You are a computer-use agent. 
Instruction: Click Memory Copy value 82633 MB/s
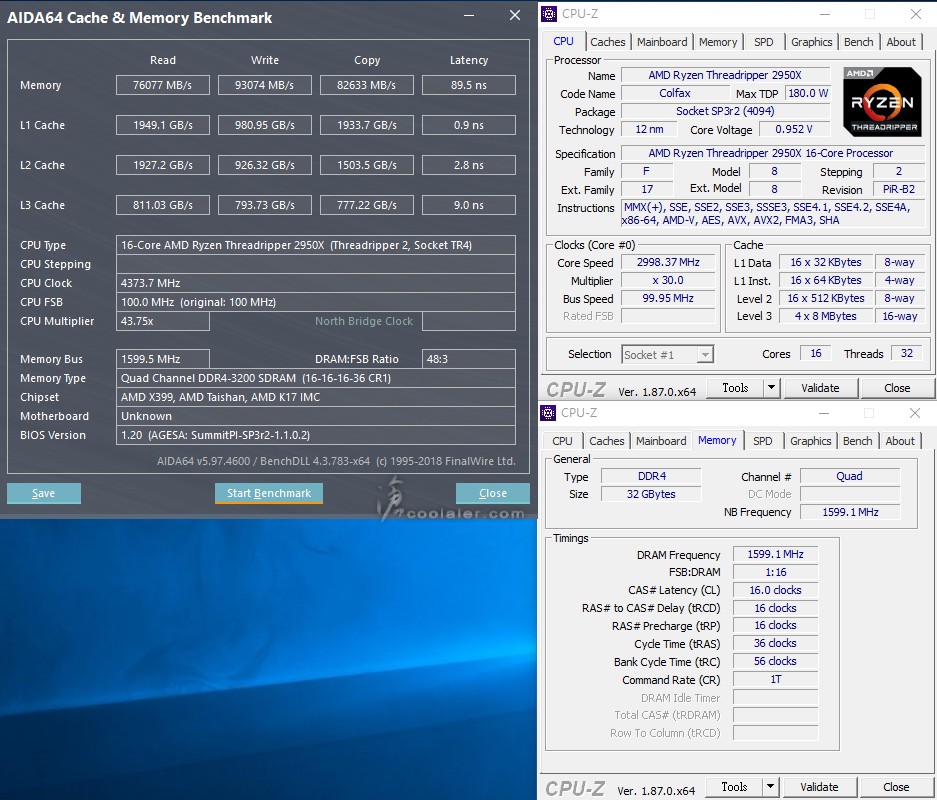367,85
